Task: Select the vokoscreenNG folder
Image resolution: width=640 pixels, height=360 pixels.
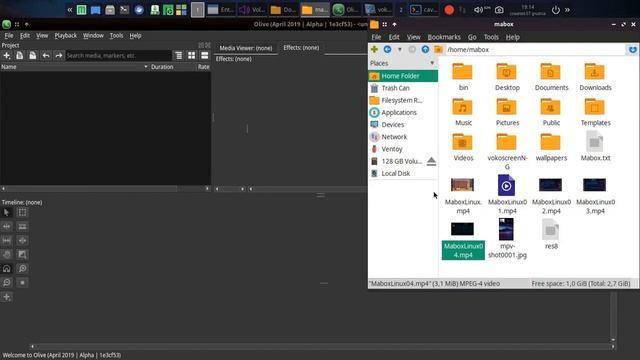Action: [507, 151]
